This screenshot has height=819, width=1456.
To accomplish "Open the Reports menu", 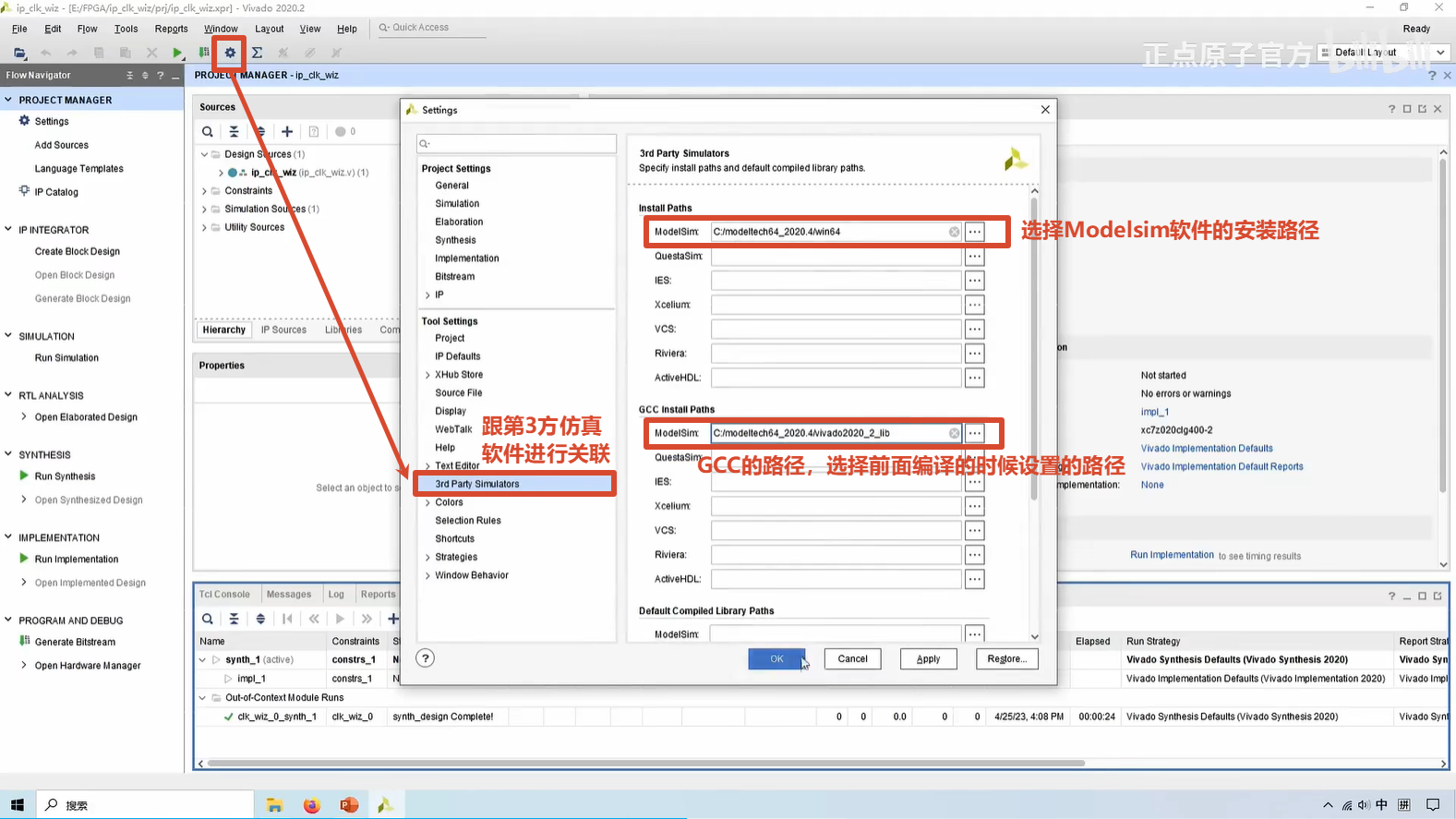I will (x=172, y=29).
